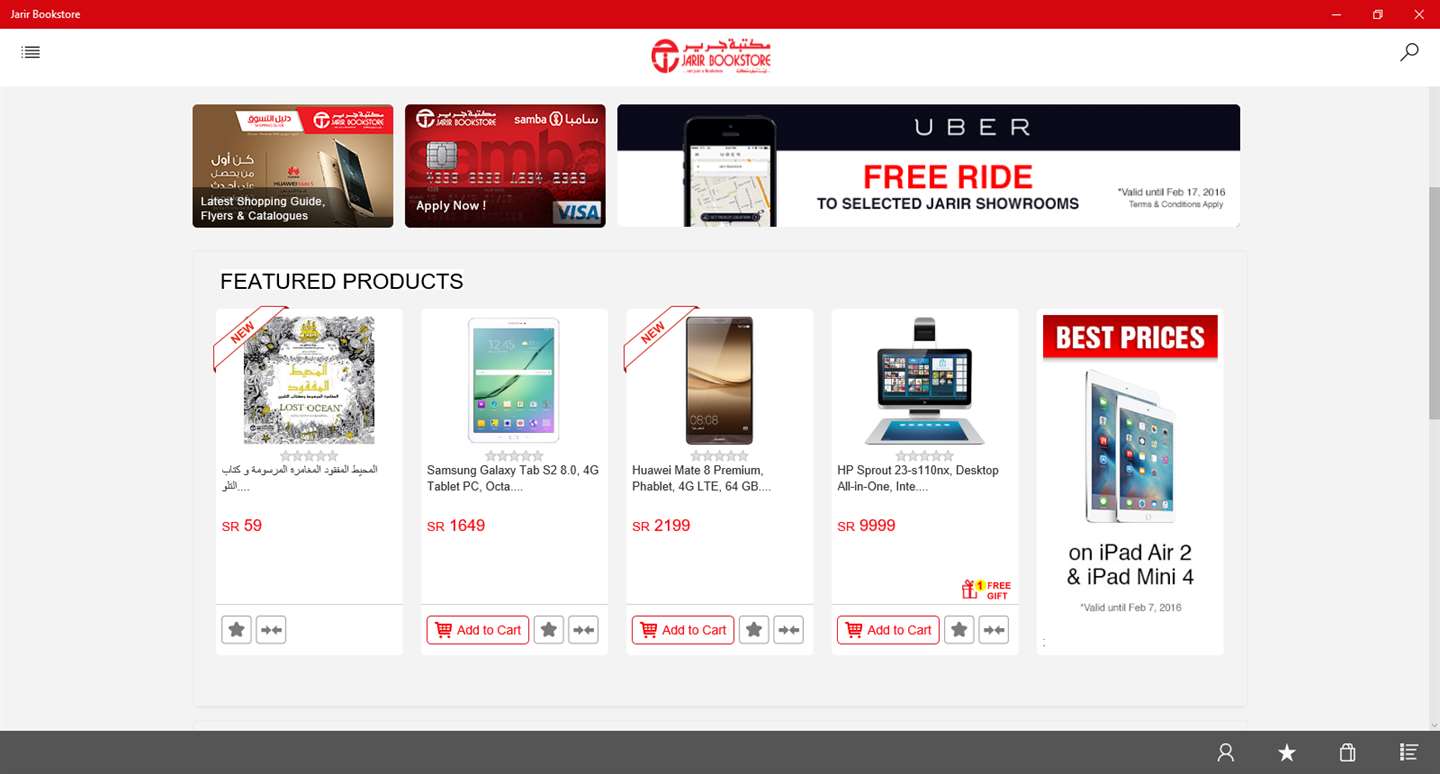Favorite the Samsung Galaxy Tab S2 star
This screenshot has height=774, width=1440.
[549, 630]
